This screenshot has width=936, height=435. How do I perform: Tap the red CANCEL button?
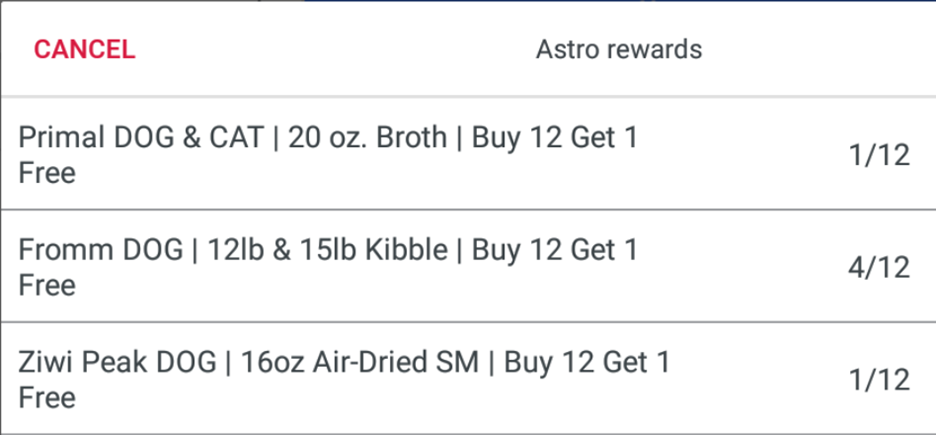[84, 50]
